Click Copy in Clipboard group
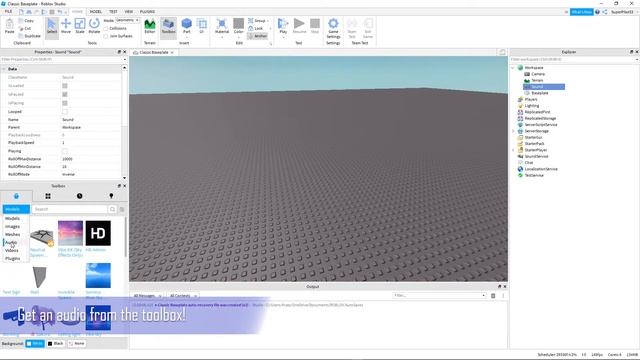The width and height of the screenshot is (640, 360). tap(26, 20)
